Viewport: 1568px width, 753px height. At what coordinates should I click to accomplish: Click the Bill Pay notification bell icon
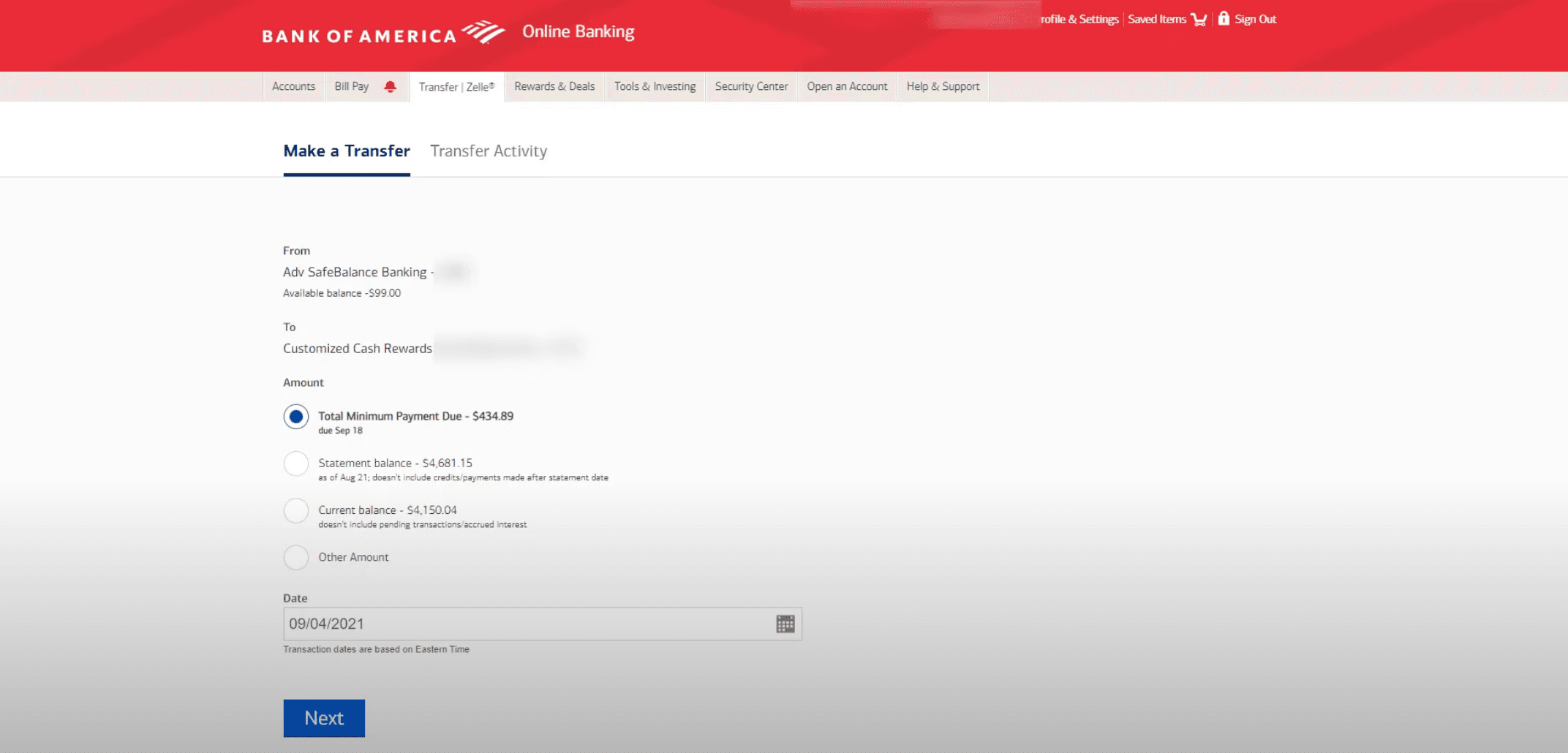390,87
